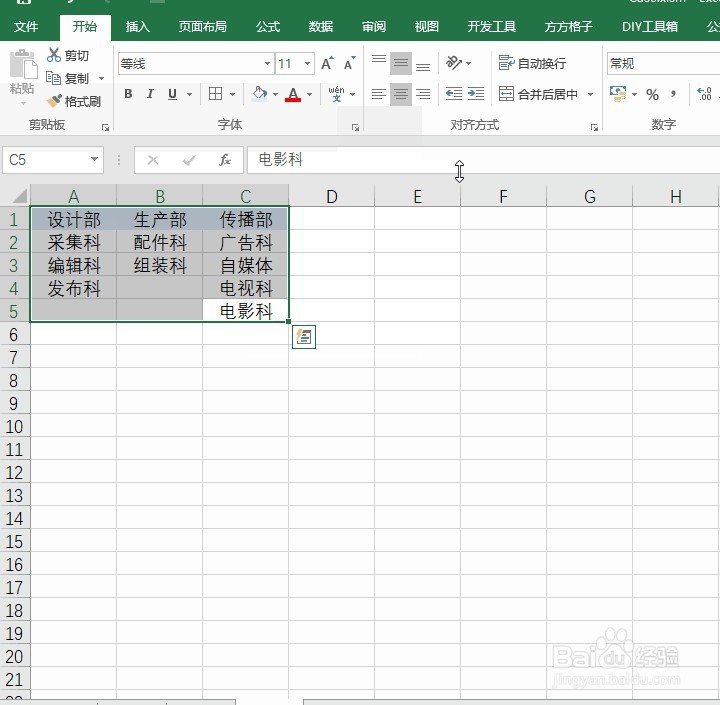720x705 pixels.
Task: Switch to the 页面布局 tab
Action: [x=202, y=27]
